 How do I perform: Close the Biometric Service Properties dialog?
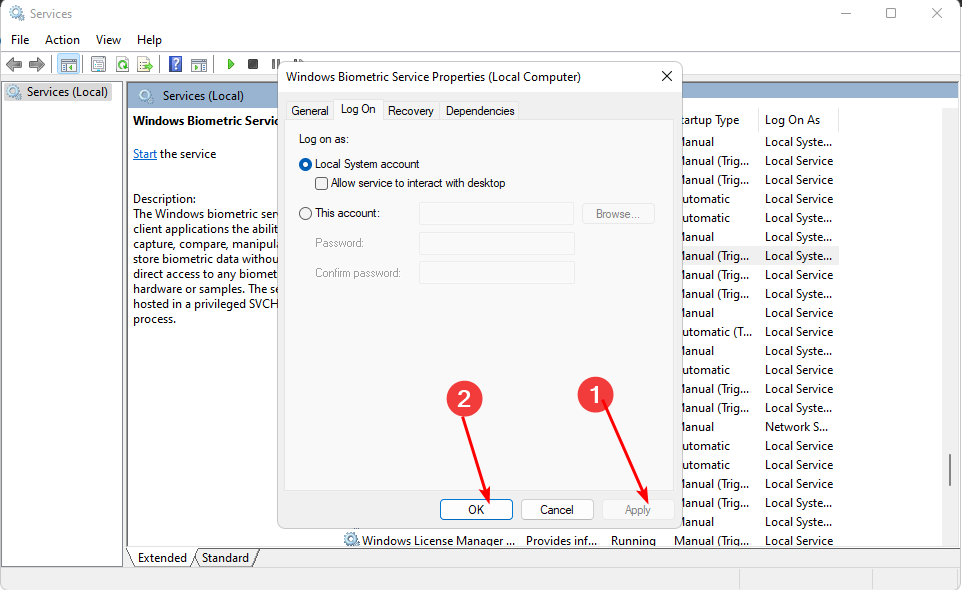click(667, 76)
